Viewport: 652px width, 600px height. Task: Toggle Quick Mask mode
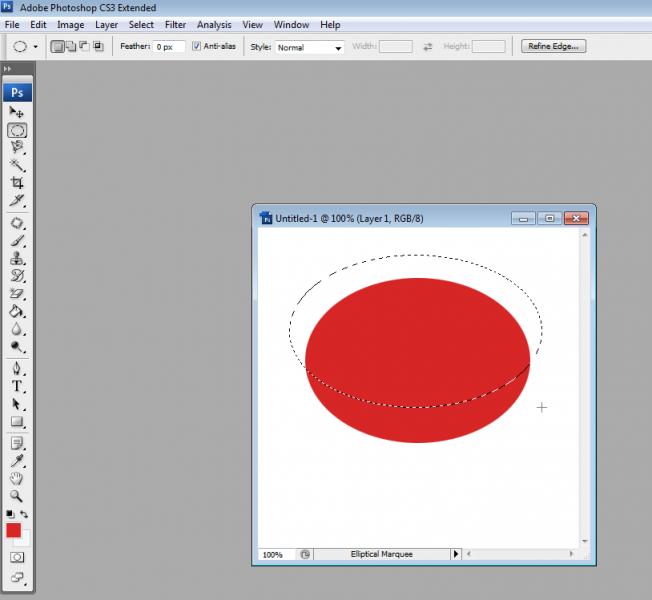17,557
